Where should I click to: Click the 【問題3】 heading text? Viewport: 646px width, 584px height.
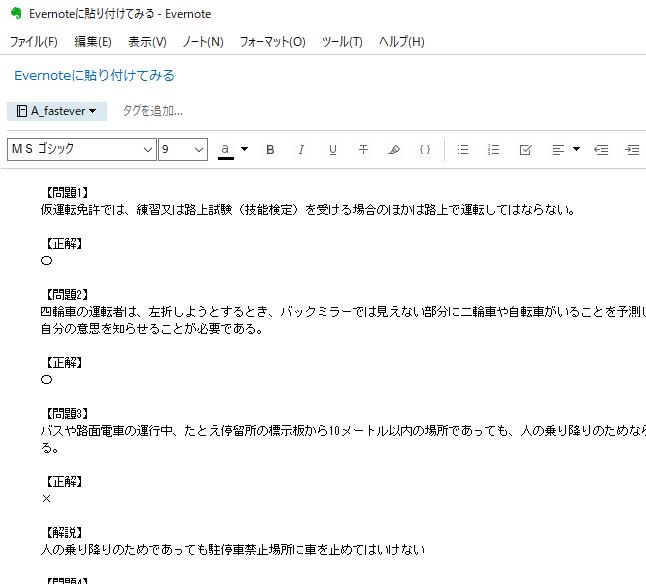66,413
